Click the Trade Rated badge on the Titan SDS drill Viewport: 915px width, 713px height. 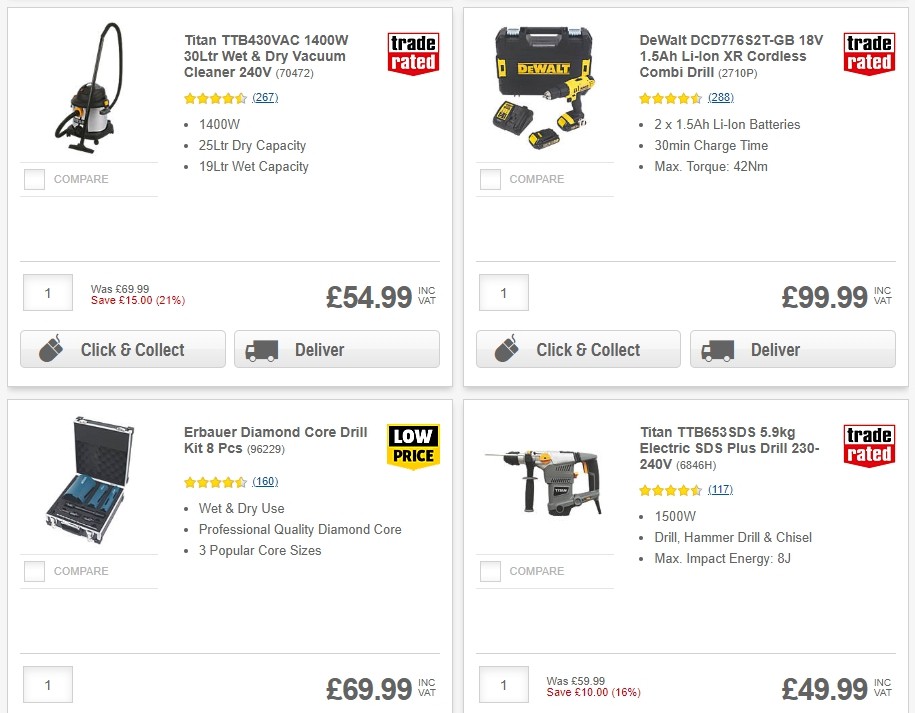(869, 447)
